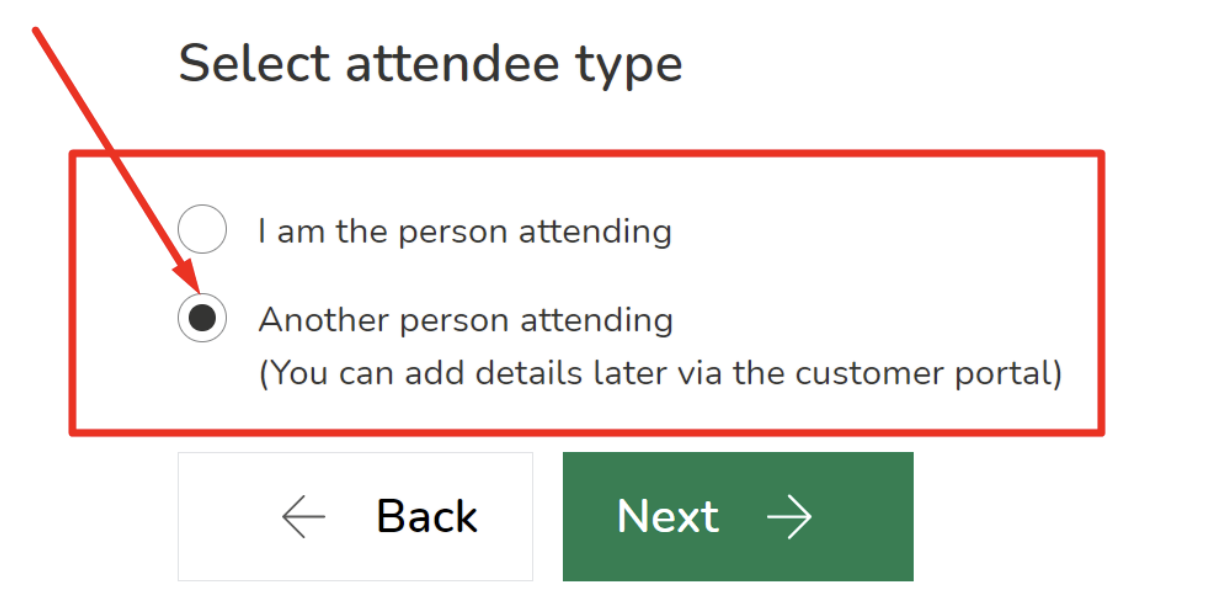Screen dimensions: 1222x612
Task: Select "Another person attending" radio button
Action: [x=202, y=318]
